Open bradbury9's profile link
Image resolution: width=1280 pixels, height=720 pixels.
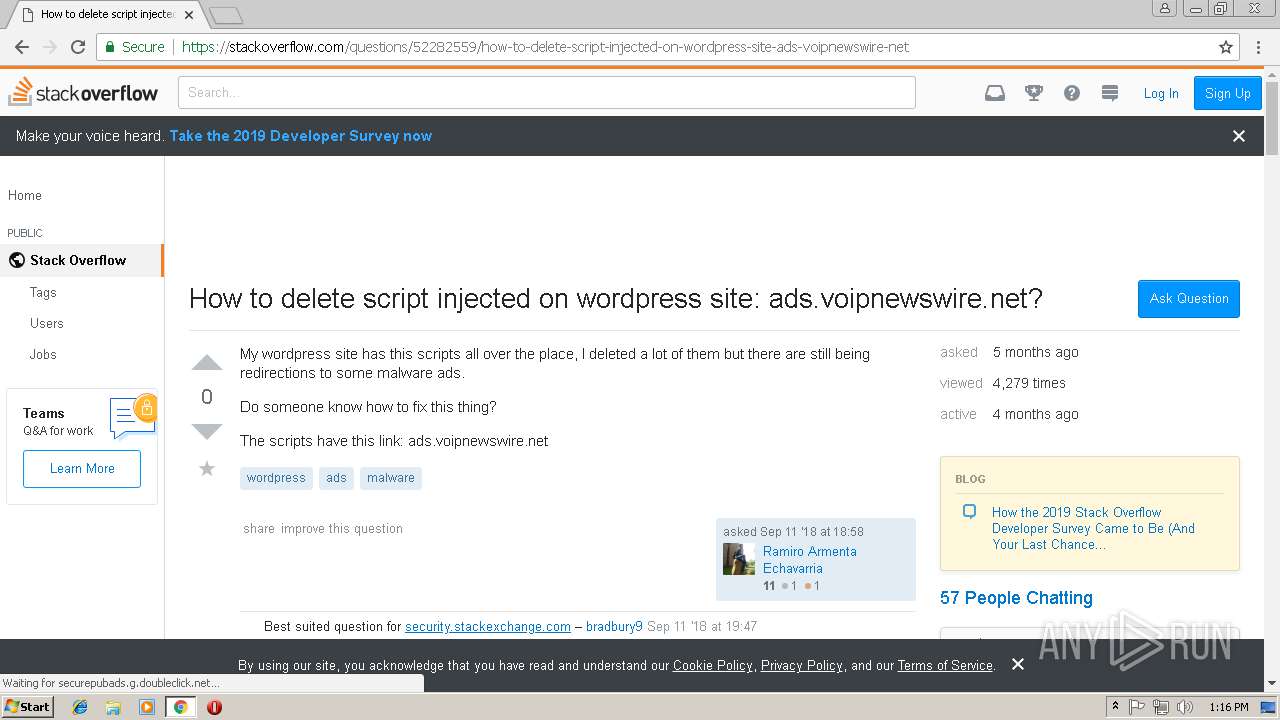click(614, 626)
